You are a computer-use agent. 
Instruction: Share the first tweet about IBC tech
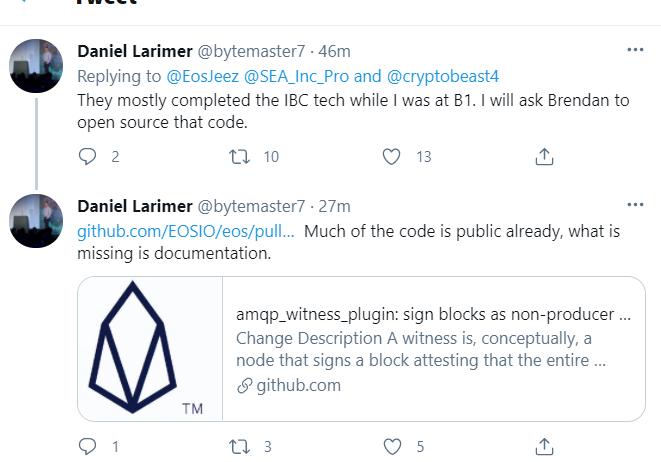pyautogui.click(x=544, y=156)
